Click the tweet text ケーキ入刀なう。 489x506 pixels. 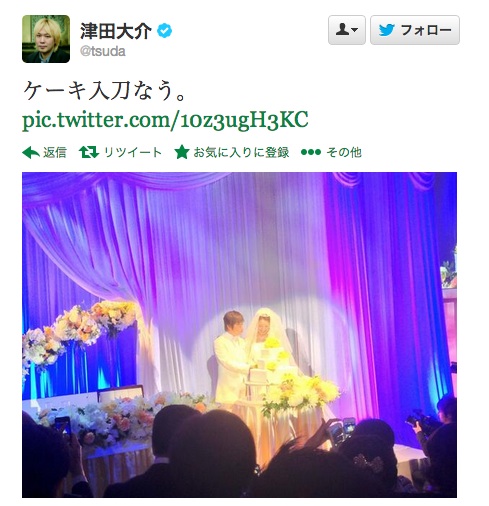(104, 91)
